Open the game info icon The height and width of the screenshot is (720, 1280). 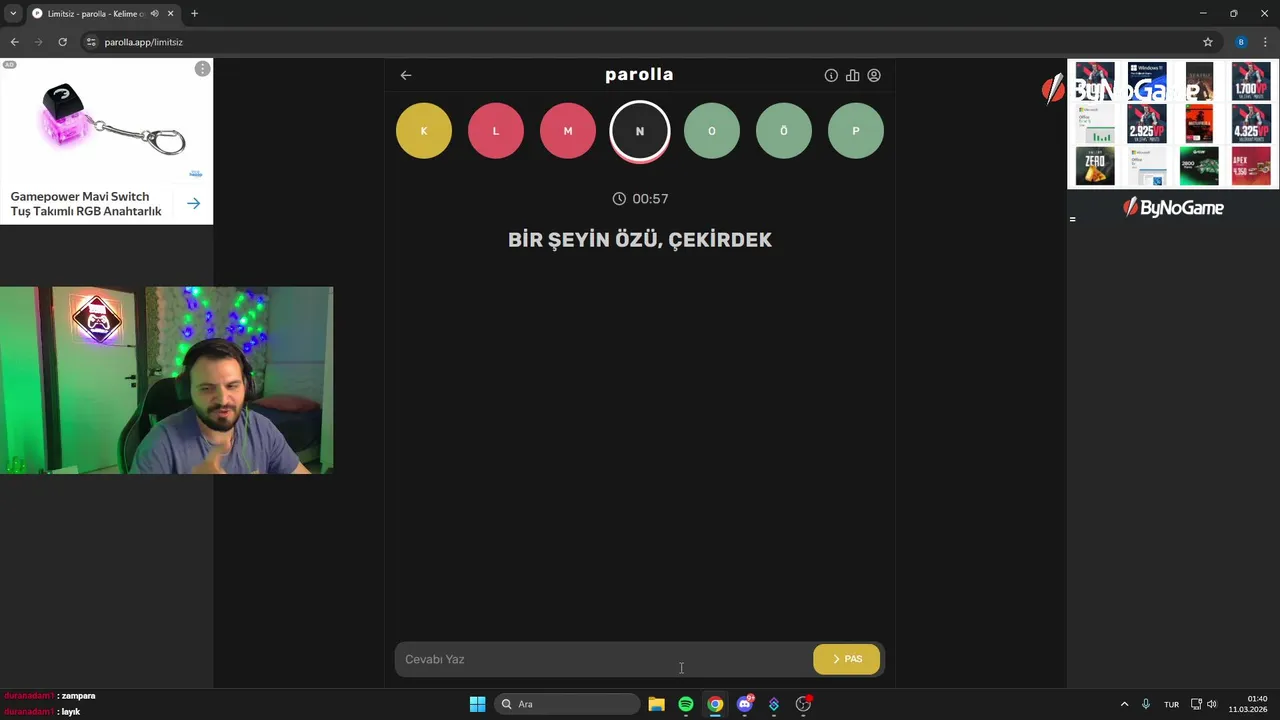click(x=831, y=75)
